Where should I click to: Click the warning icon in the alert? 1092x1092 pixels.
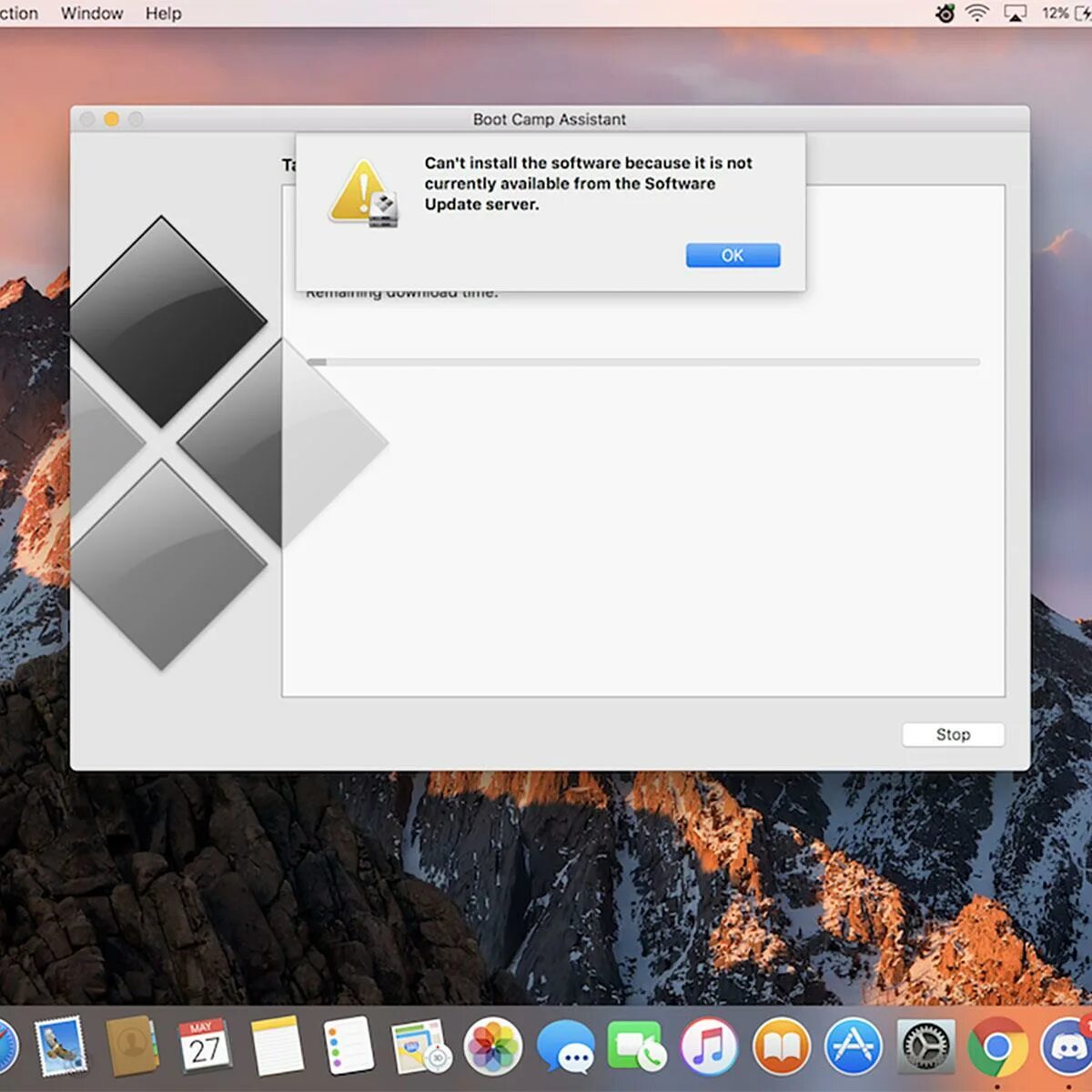[x=364, y=194]
